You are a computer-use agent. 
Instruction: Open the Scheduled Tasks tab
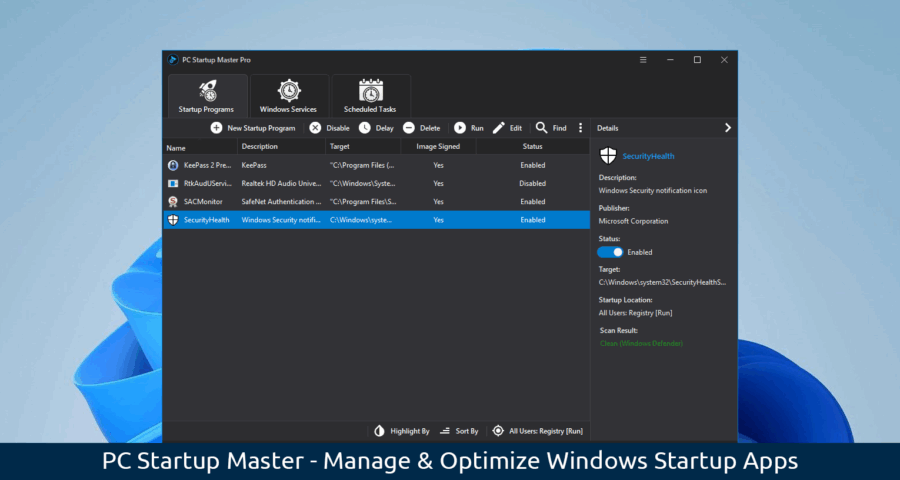[x=371, y=96]
